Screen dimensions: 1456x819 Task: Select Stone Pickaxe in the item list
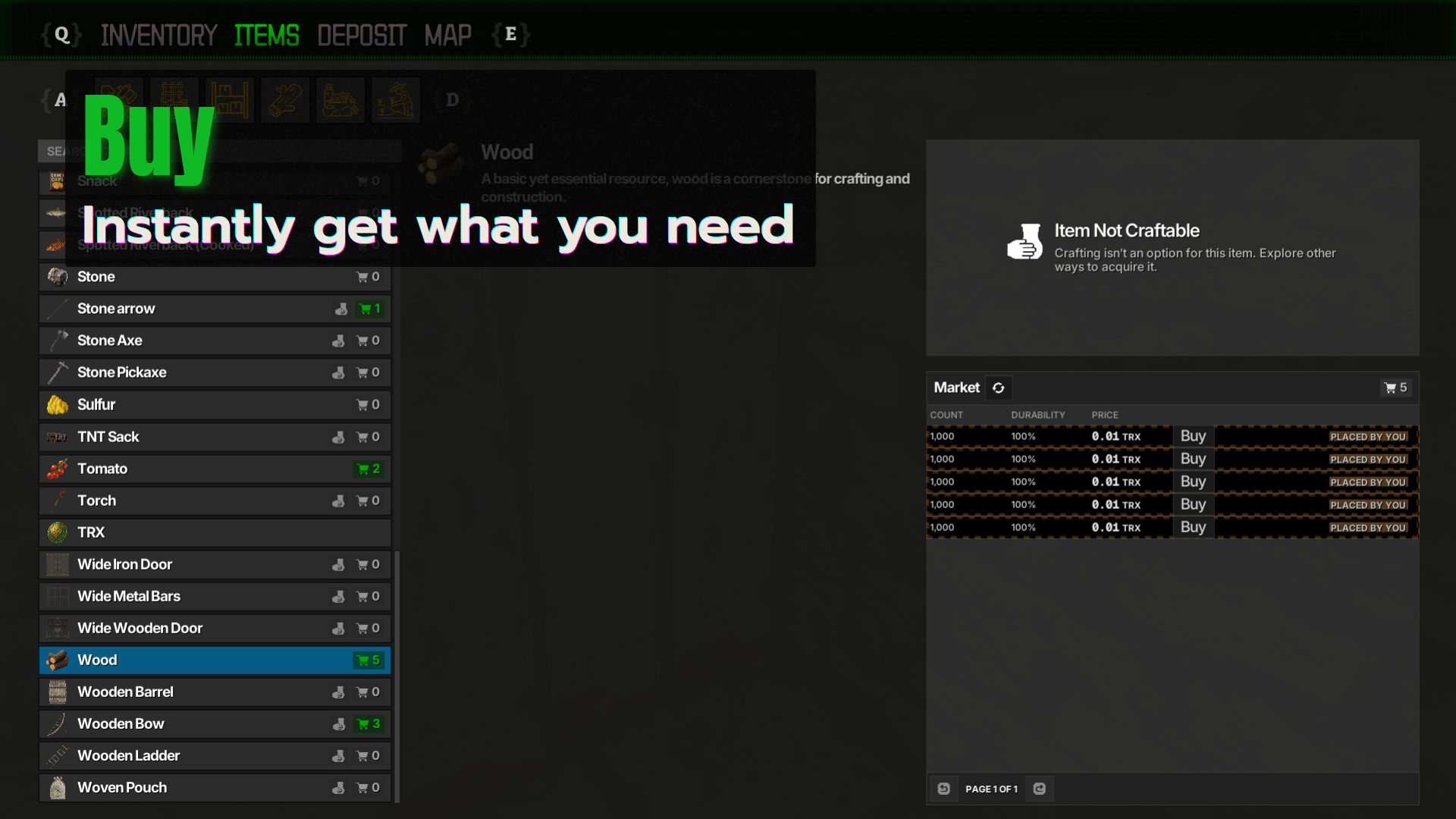click(x=215, y=372)
